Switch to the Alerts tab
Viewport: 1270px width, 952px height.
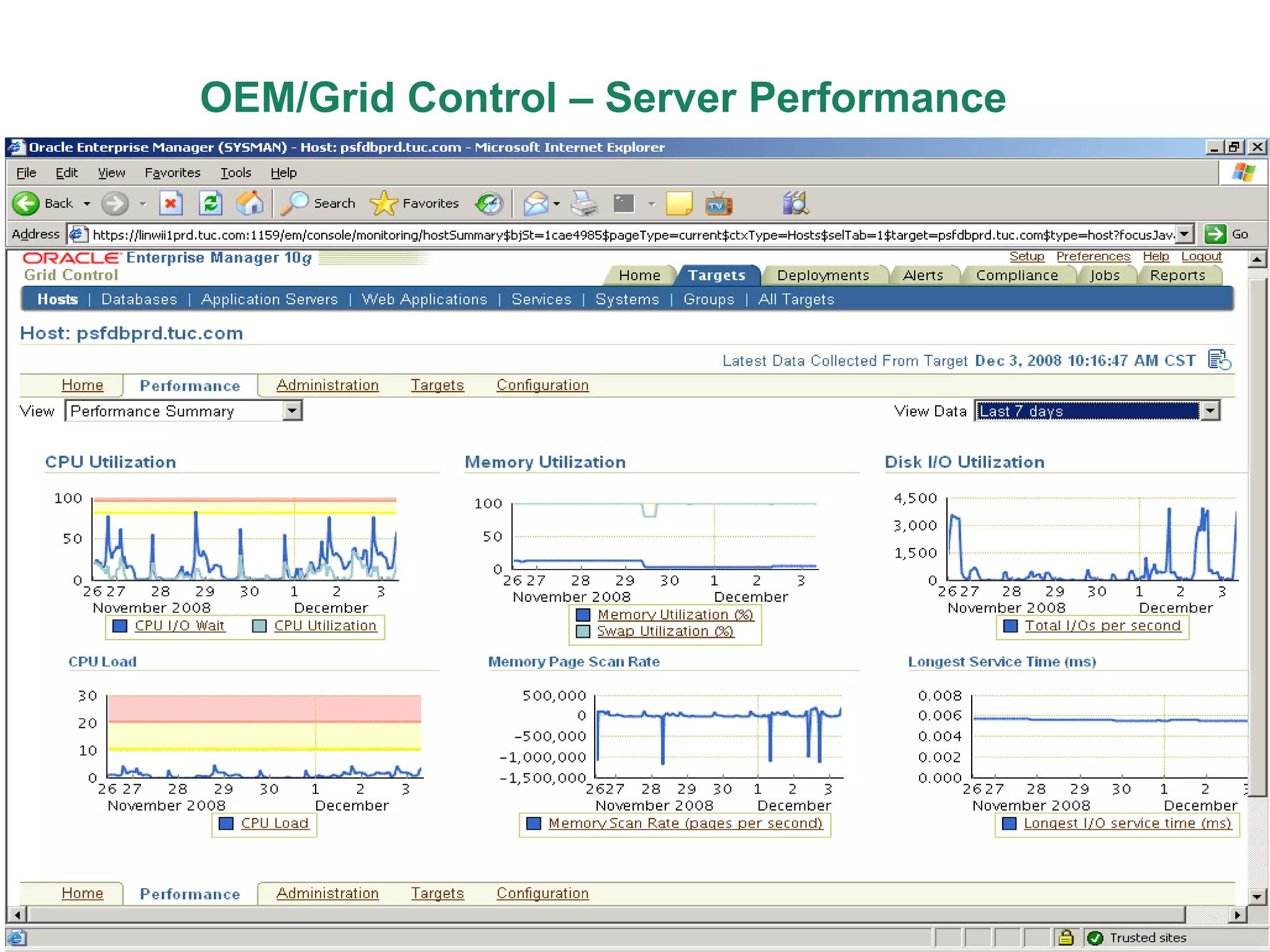coord(923,275)
